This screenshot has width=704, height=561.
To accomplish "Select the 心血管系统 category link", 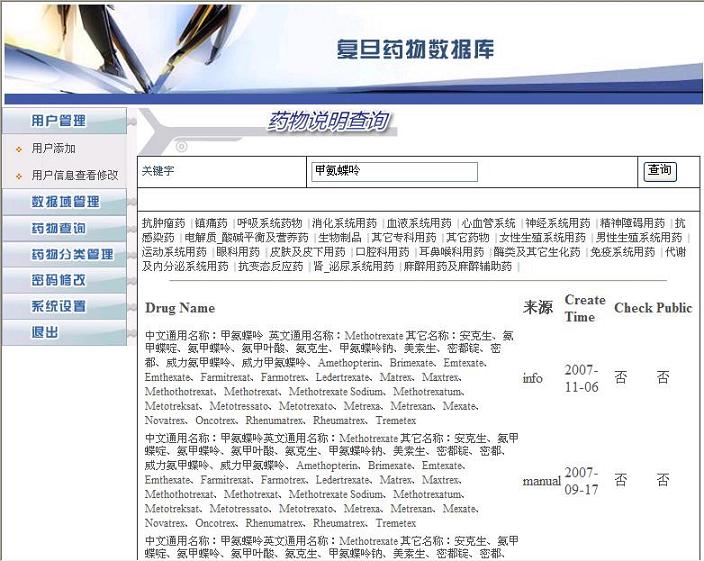I will point(489,223).
